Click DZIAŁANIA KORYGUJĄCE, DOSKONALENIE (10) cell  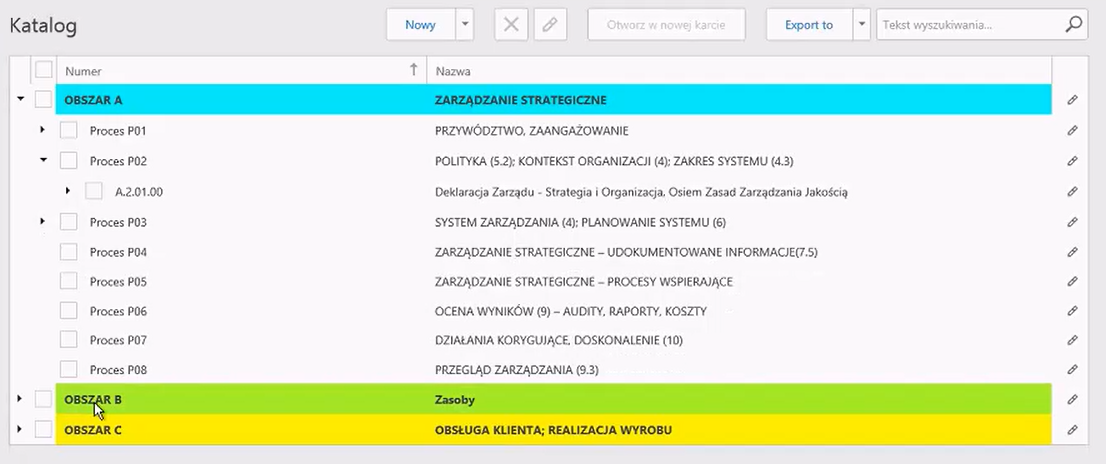pos(559,340)
